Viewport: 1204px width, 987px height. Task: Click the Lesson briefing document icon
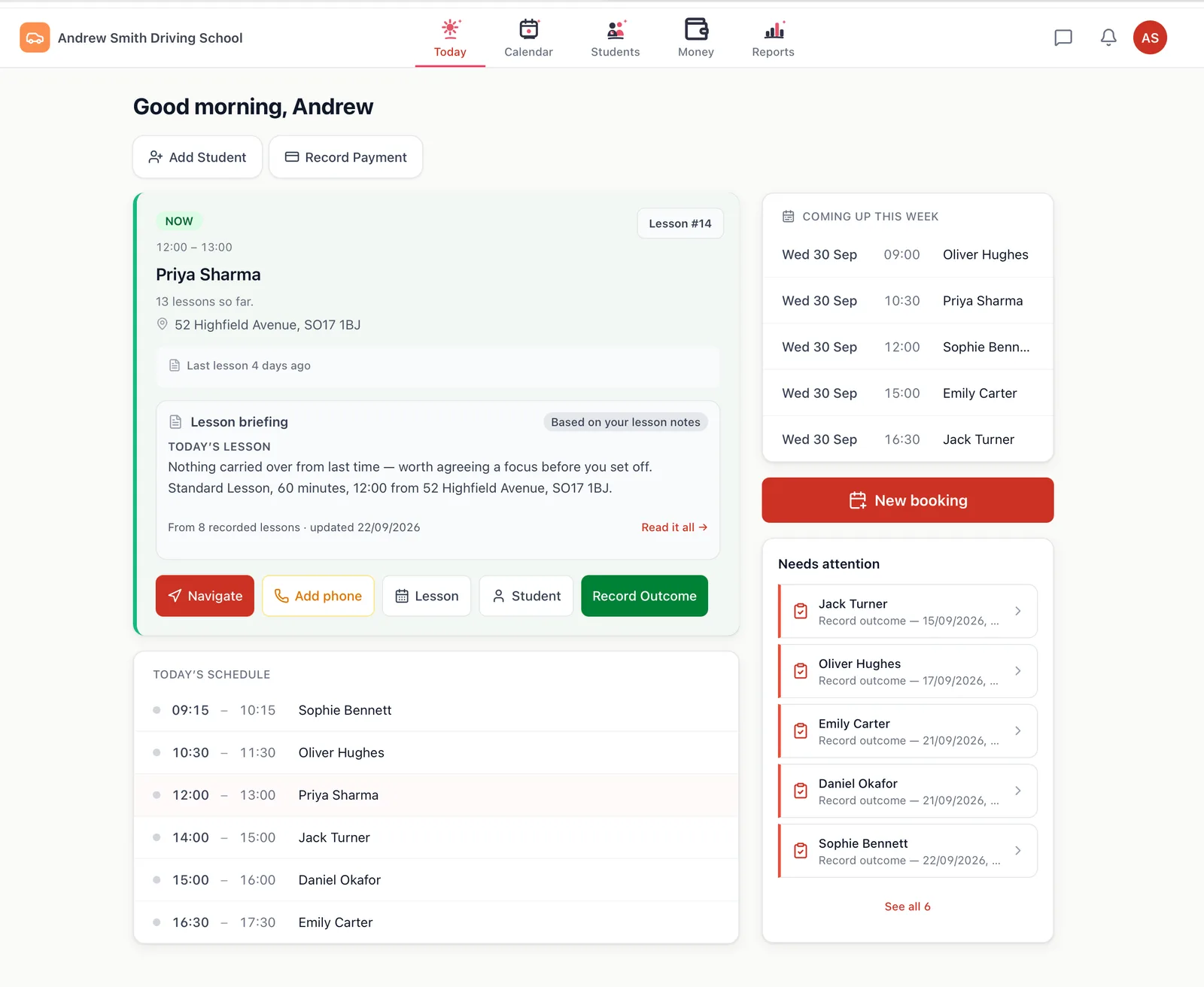point(175,422)
